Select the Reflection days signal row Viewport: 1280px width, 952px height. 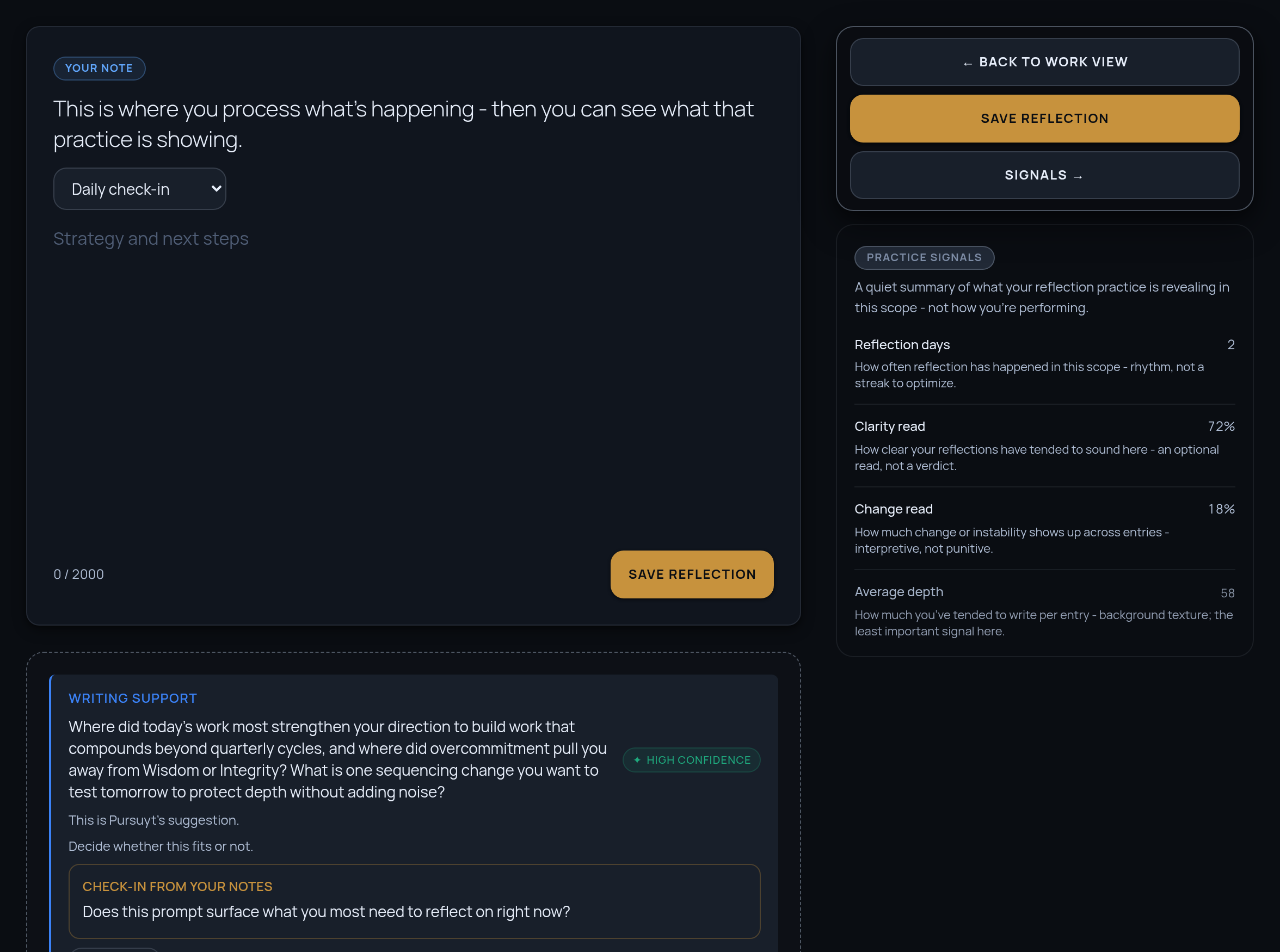tap(1044, 363)
